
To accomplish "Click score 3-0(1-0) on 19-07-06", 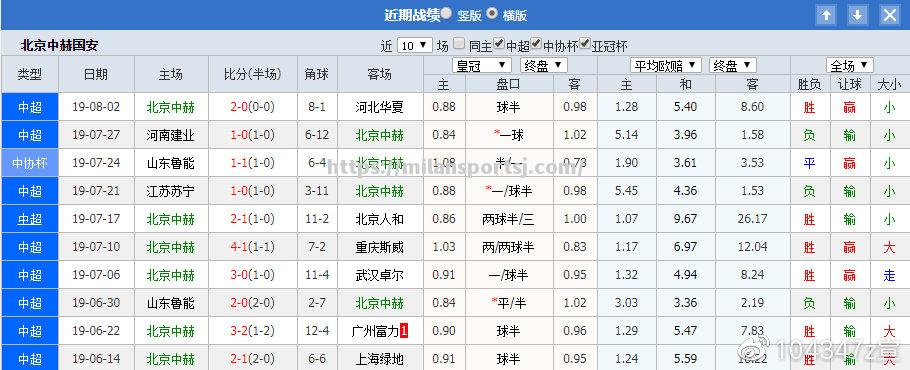I will pos(252,274).
